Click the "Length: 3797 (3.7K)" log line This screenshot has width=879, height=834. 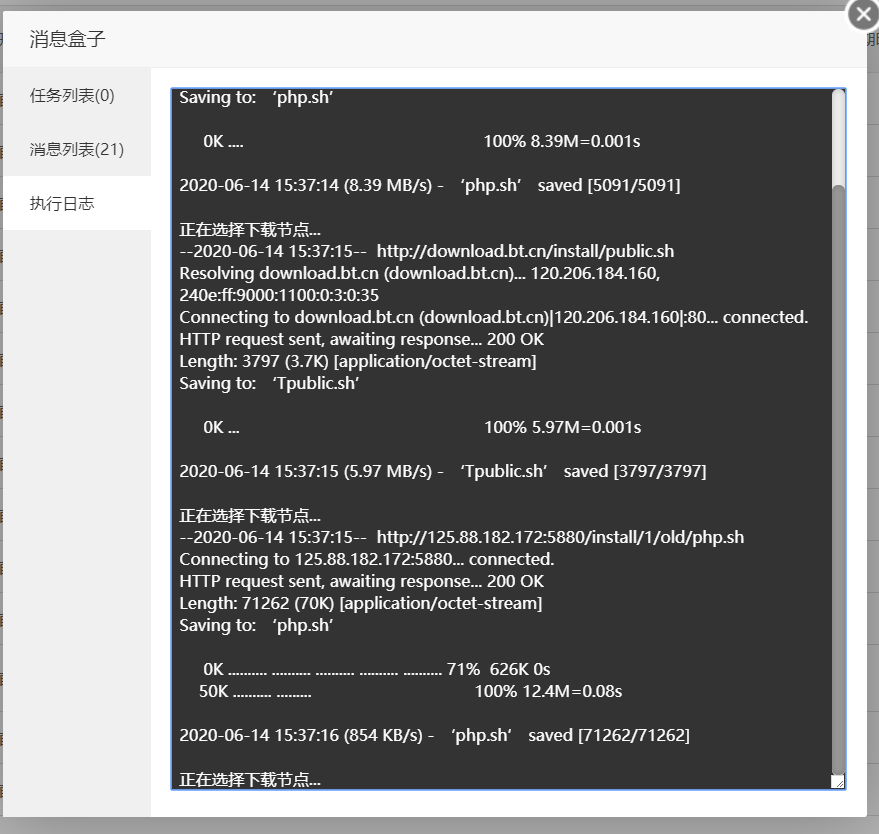tap(358, 361)
